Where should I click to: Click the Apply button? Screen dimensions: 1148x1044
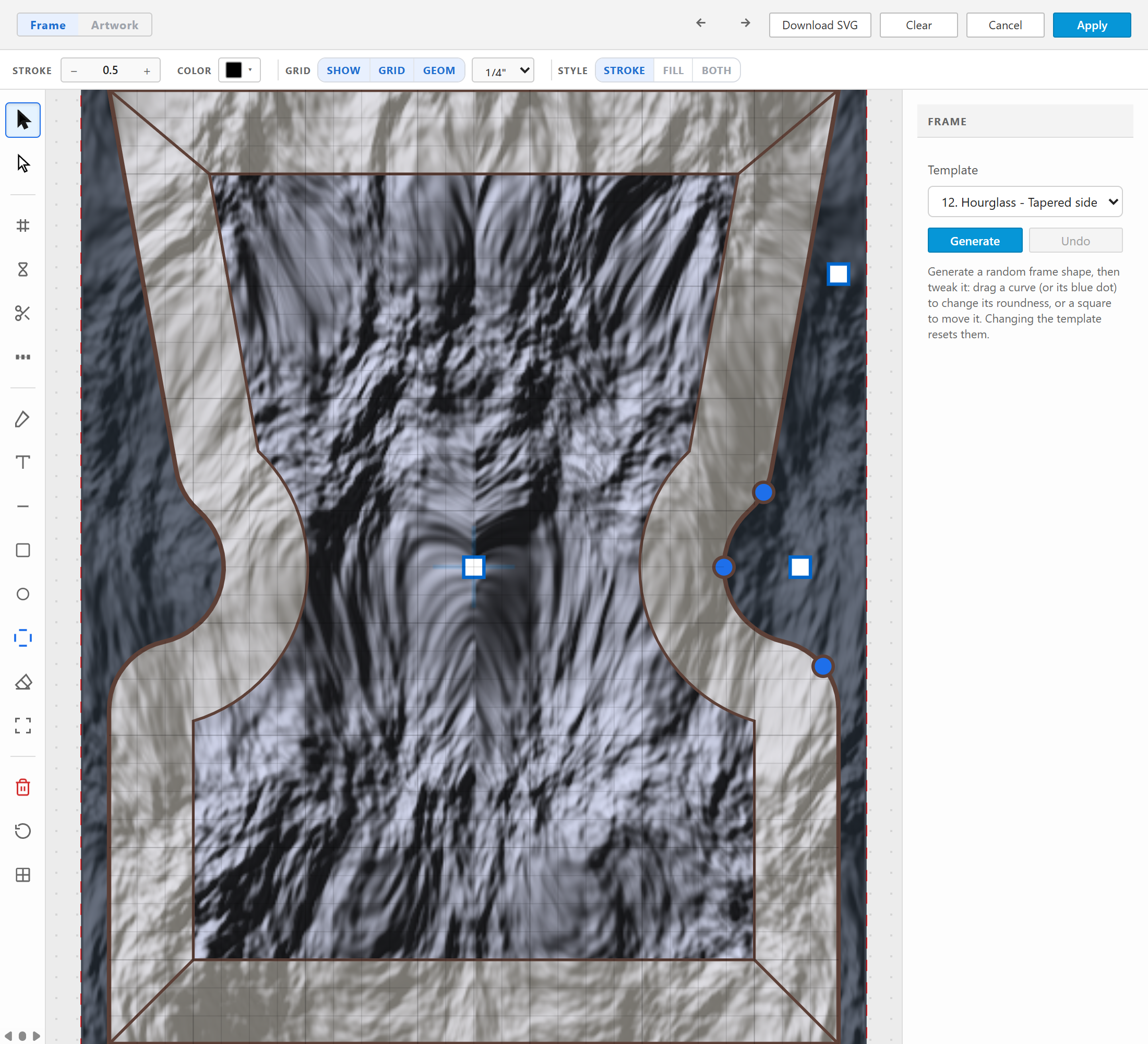1092,25
